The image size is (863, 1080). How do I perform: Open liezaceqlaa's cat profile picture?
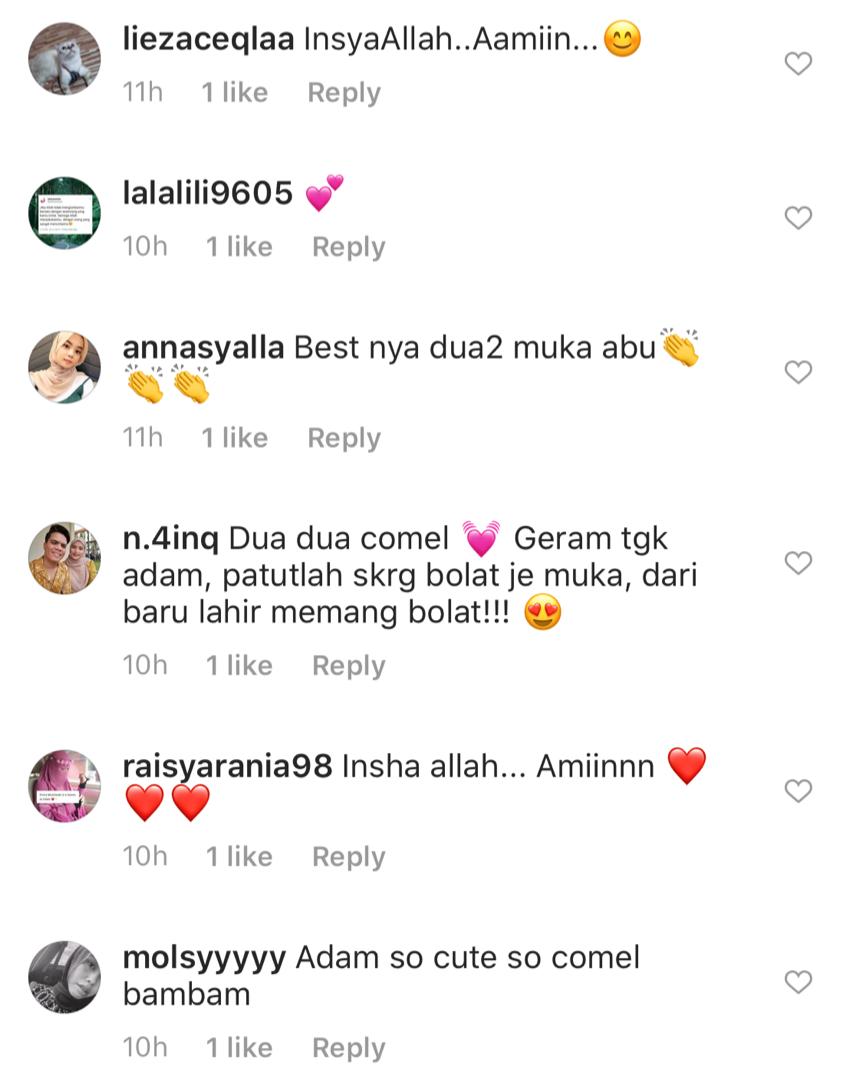point(64,59)
